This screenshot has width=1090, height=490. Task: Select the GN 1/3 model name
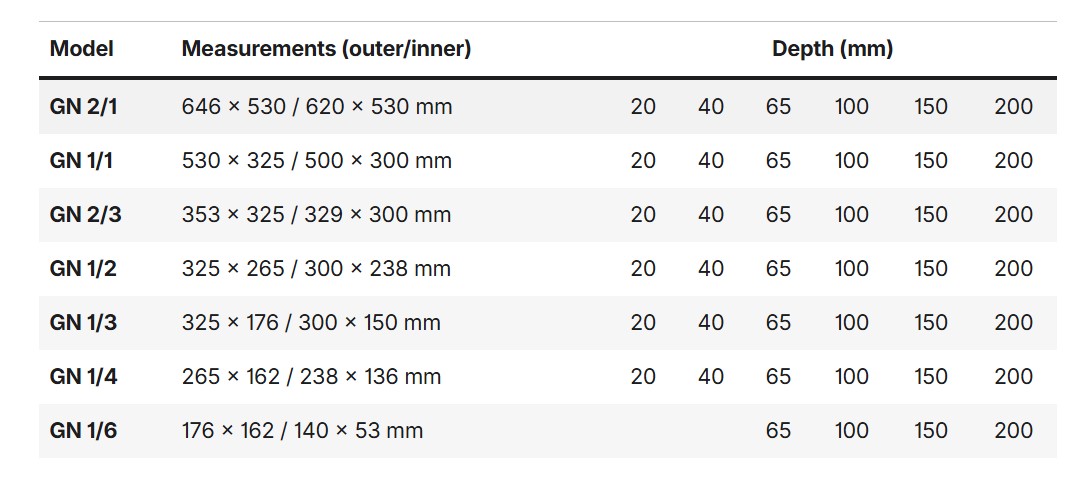tap(84, 322)
